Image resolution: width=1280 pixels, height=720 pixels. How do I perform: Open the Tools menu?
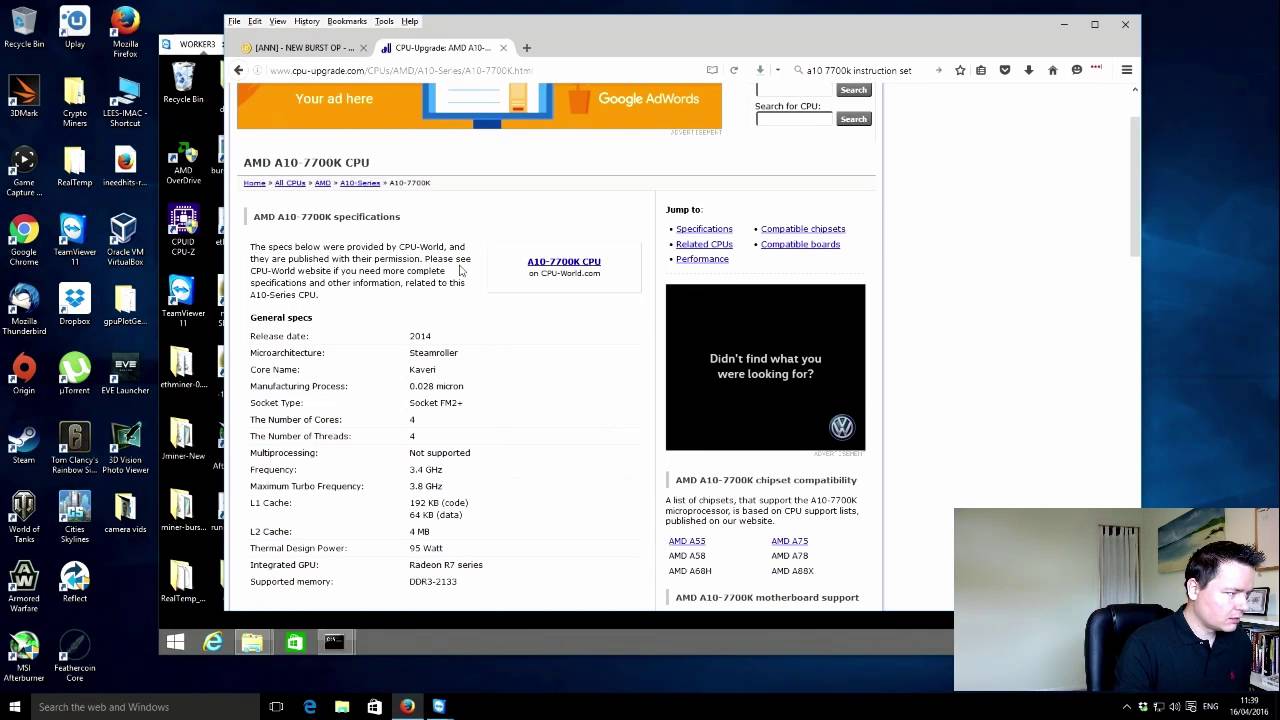point(384,21)
